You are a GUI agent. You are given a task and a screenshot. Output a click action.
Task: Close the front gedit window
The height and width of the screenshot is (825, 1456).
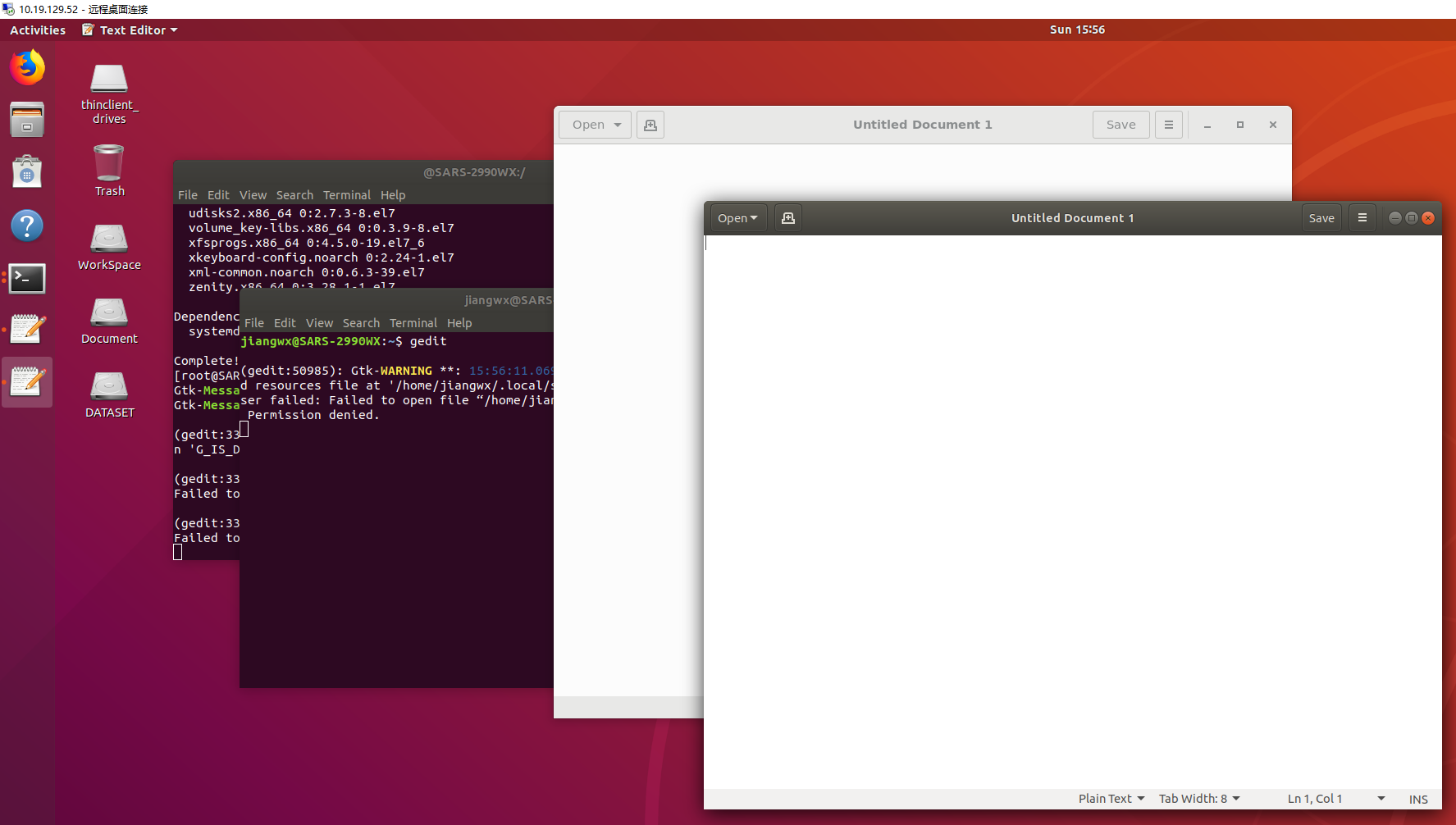[x=1428, y=218]
